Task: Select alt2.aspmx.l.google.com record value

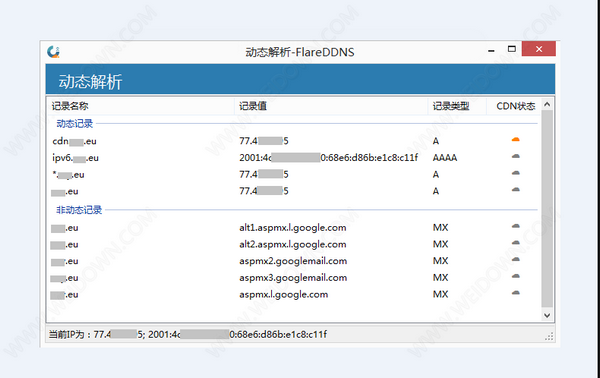Action: coord(293,244)
